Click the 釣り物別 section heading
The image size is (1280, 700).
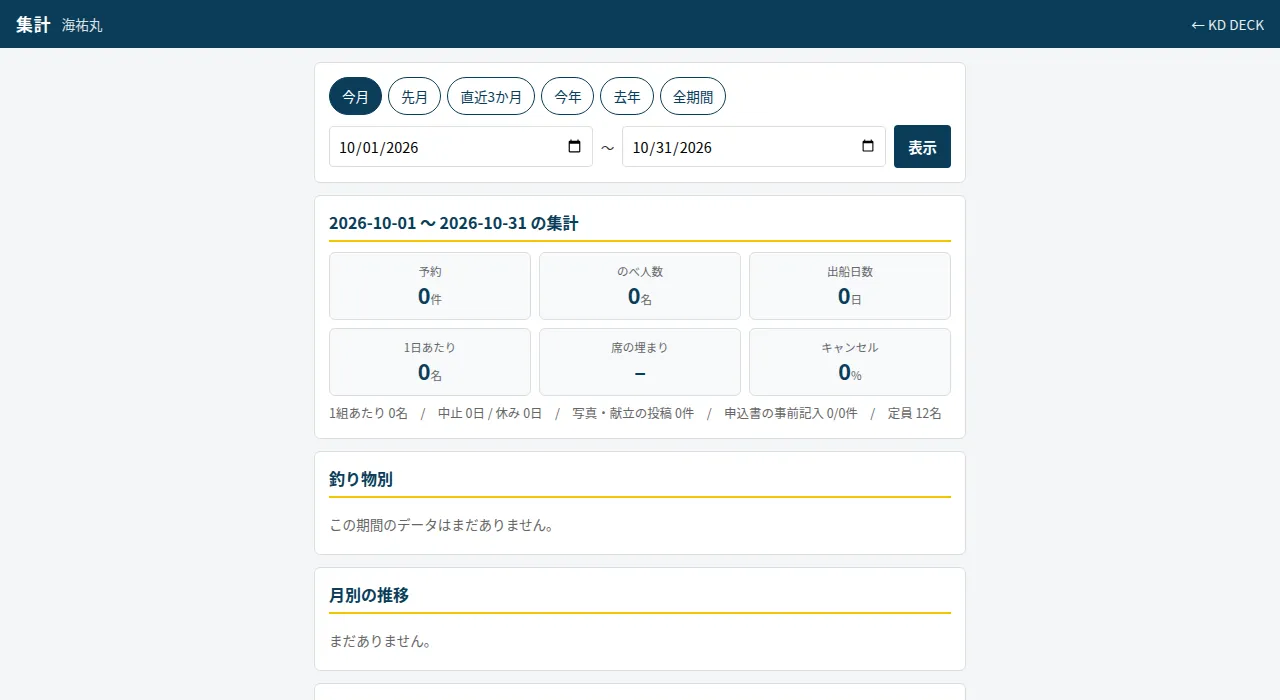click(361, 479)
